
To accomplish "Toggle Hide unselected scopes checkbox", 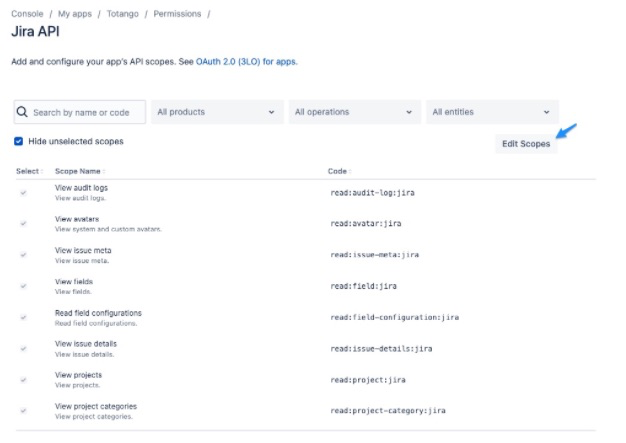I will (18, 141).
